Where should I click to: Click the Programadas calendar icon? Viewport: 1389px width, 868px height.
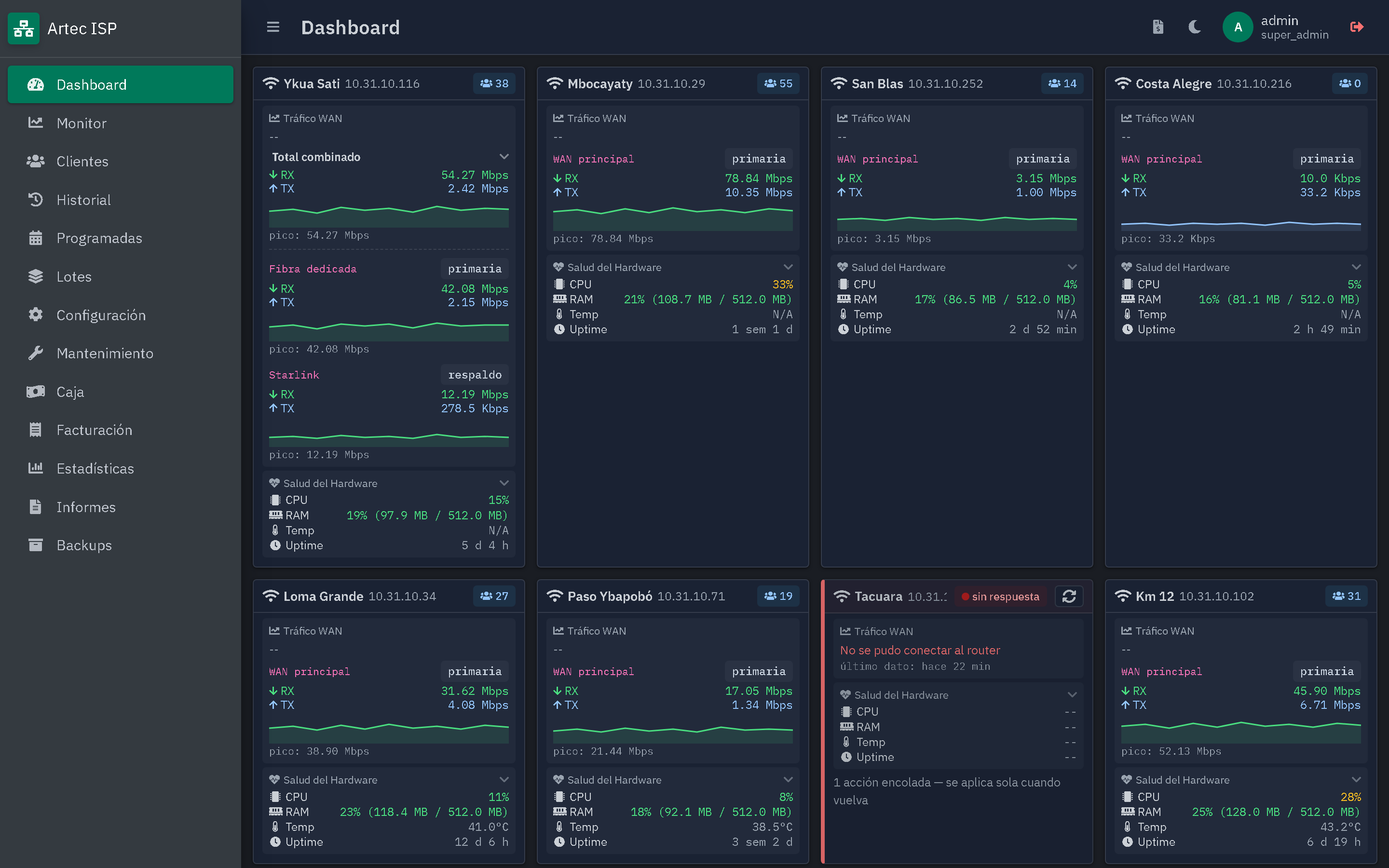coord(36,238)
